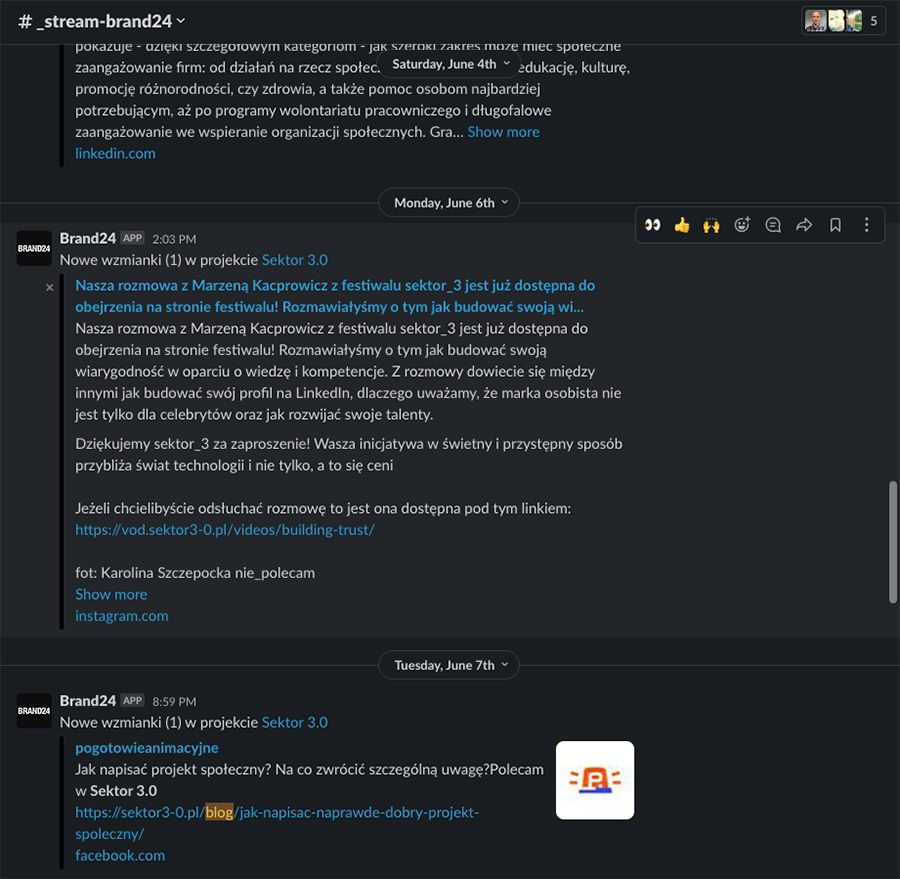Bookmark the Brand24 message
This screenshot has width=900, height=879.
pyautogui.click(x=835, y=225)
